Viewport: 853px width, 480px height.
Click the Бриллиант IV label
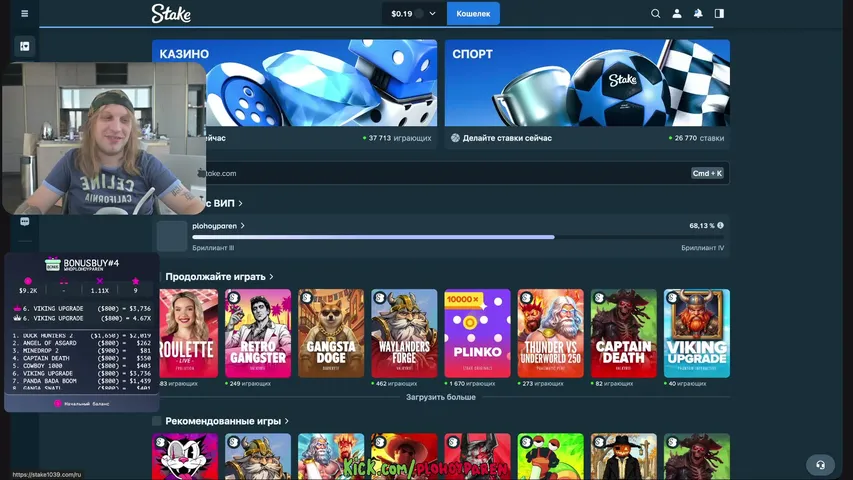pos(702,248)
